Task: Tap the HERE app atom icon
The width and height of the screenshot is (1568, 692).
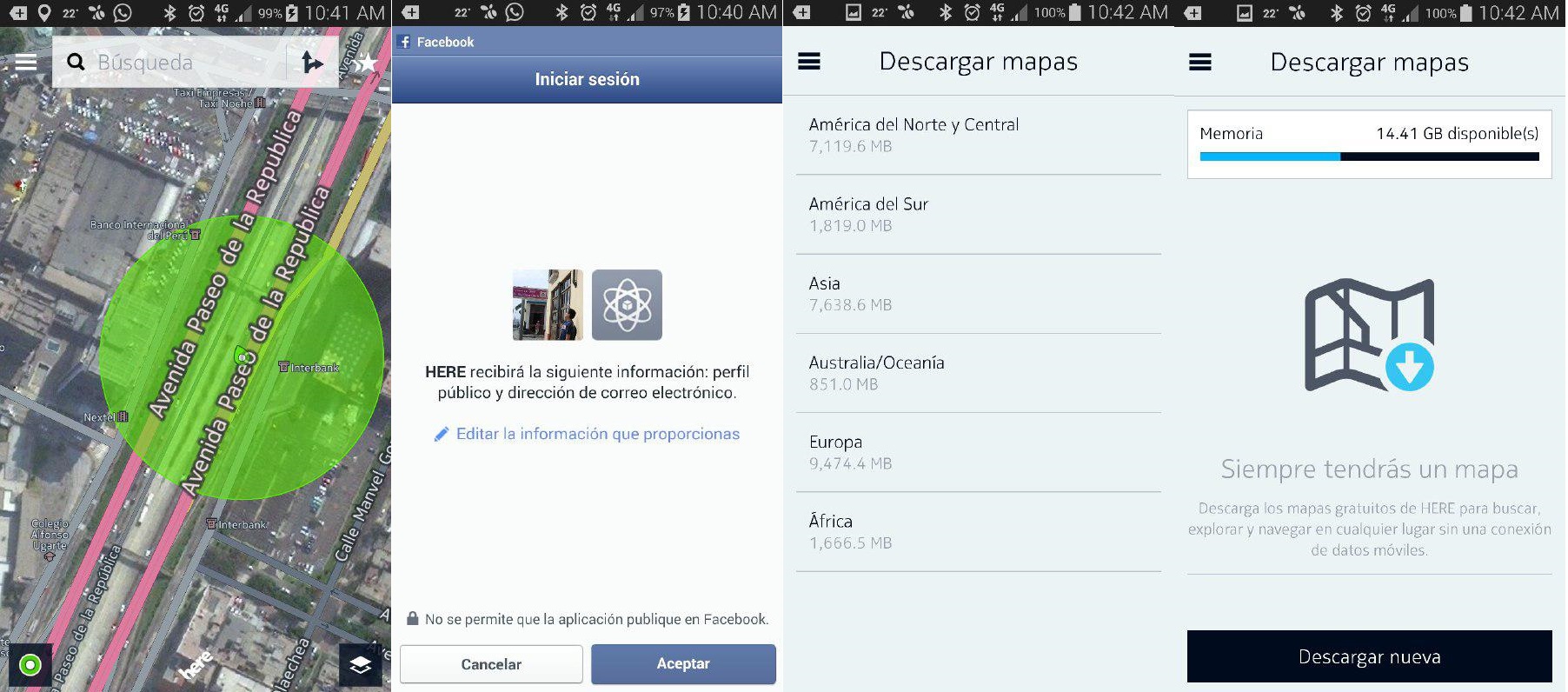Action: pos(627,304)
